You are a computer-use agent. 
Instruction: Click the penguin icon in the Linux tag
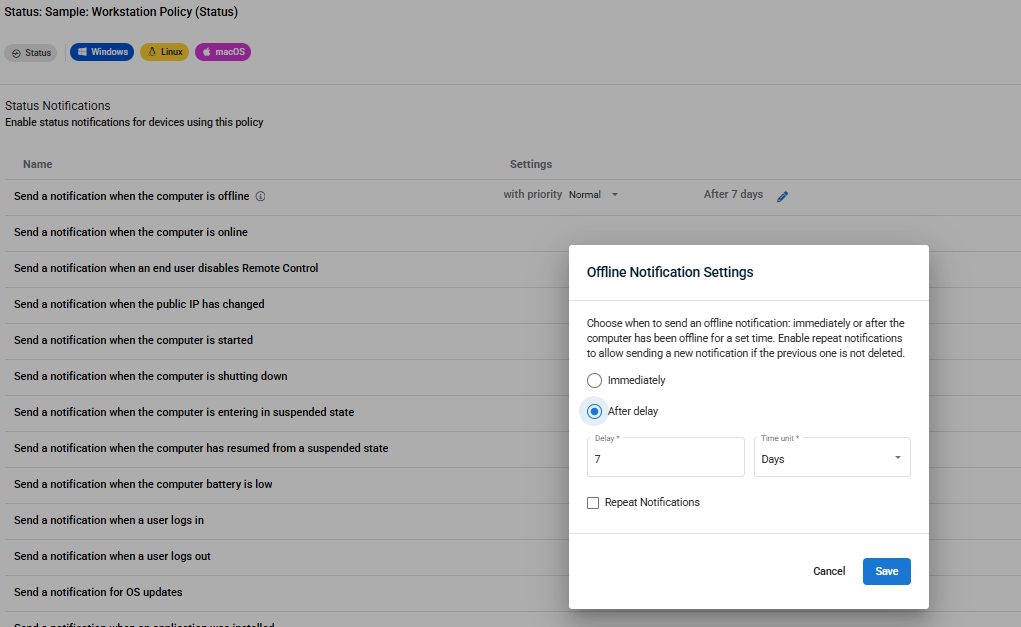[152, 52]
